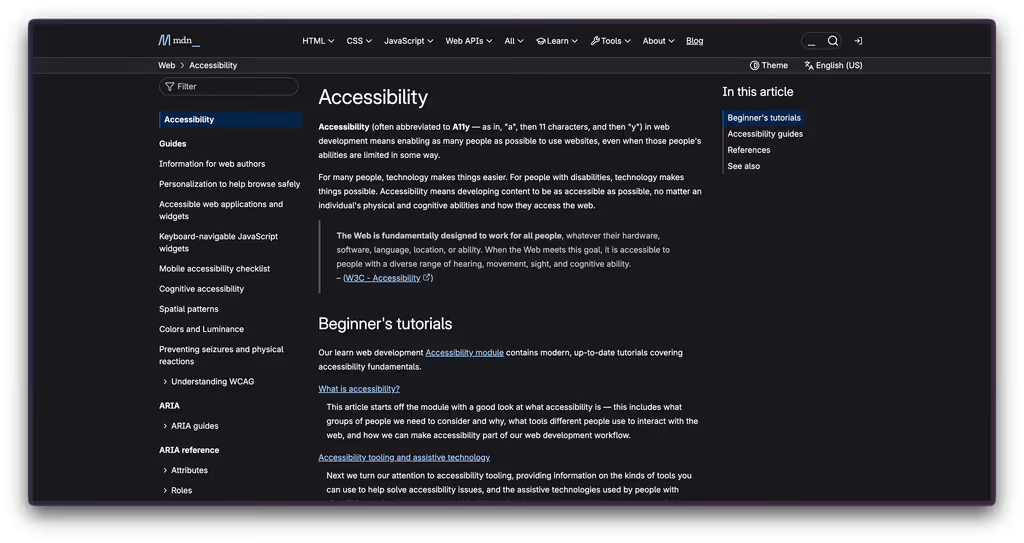This screenshot has height=543, width=1024.
Task: Open the What is accessibility? link
Action: pyautogui.click(x=359, y=389)
